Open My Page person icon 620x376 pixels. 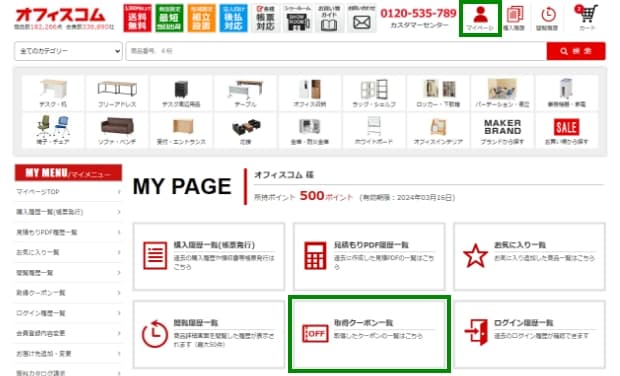point(480,18)
